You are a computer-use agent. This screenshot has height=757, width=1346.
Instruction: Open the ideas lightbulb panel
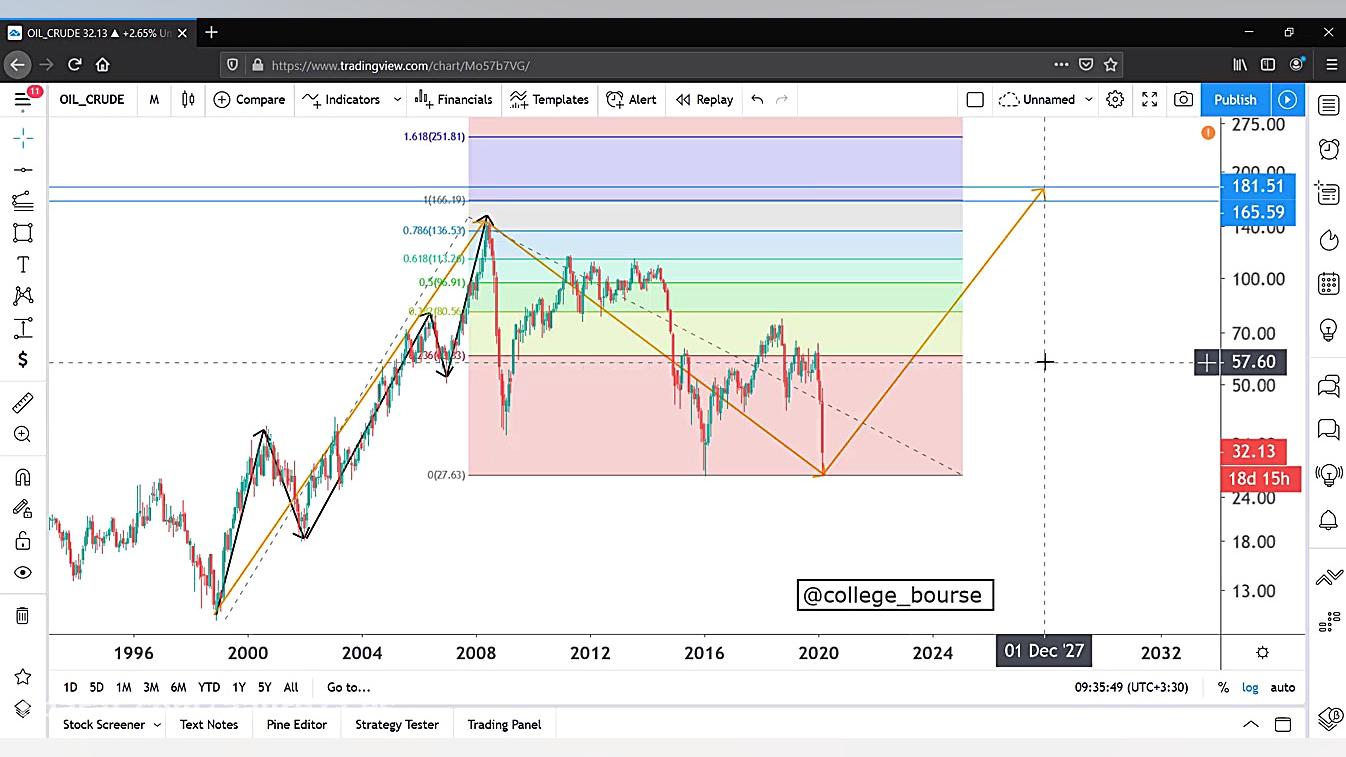click(1328, 329)
